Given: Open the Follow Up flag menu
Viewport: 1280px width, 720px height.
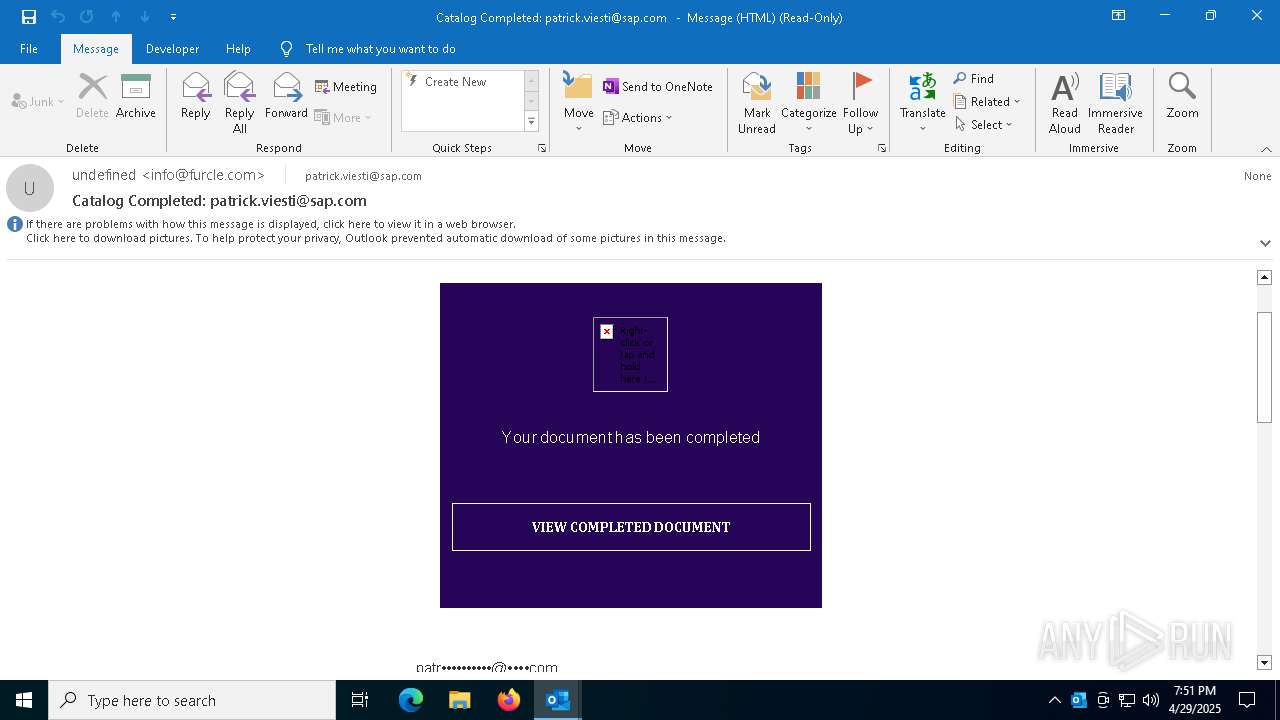Looking at the screenshot, I should coord(860,103).
